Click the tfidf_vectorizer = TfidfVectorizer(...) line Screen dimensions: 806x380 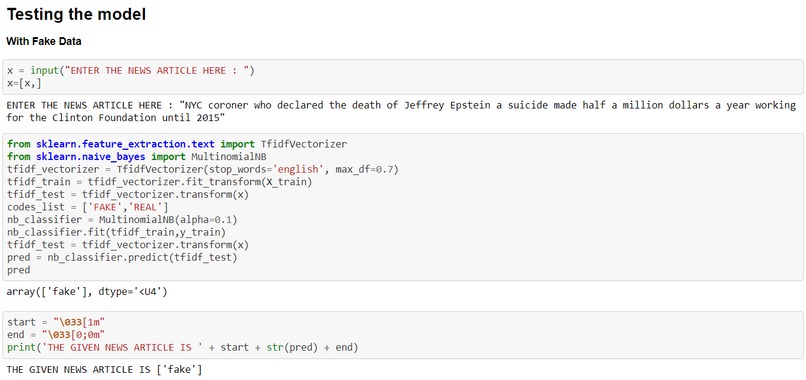(x=203, y=169)
